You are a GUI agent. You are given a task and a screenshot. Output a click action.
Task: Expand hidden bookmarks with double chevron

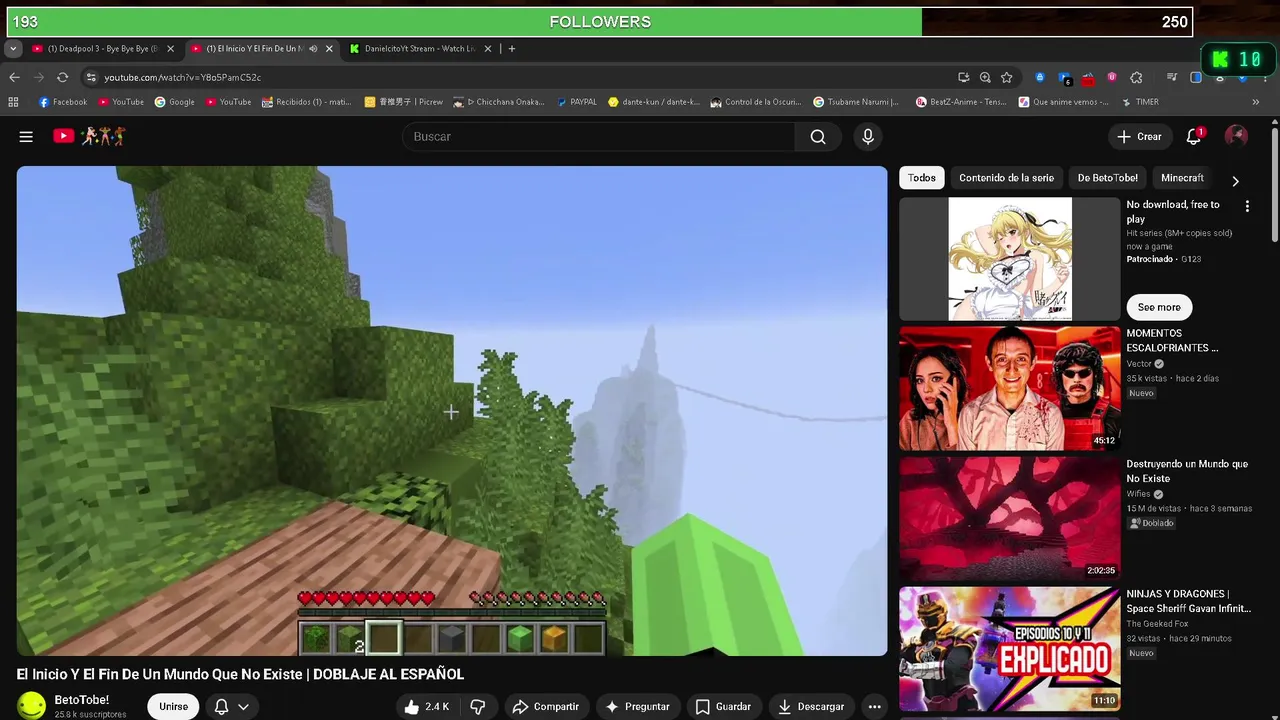[1256, 102]
